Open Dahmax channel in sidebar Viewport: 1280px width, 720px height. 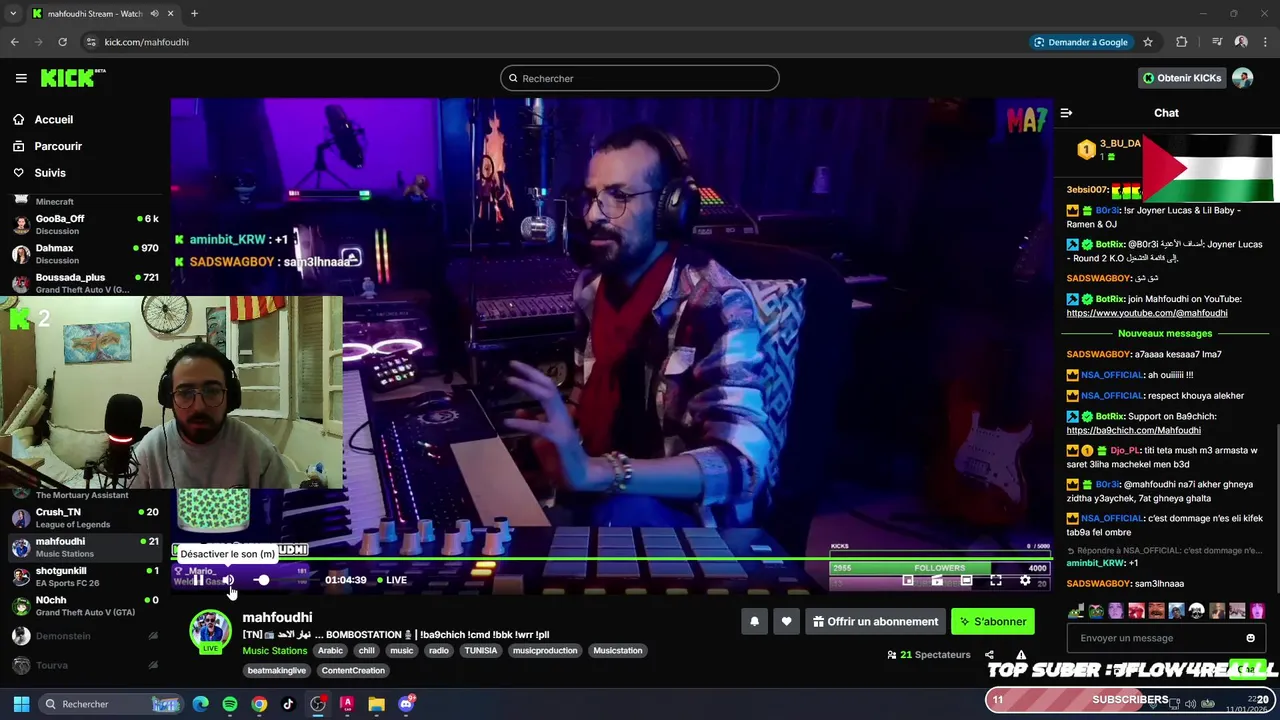click(x=85, y=253)
